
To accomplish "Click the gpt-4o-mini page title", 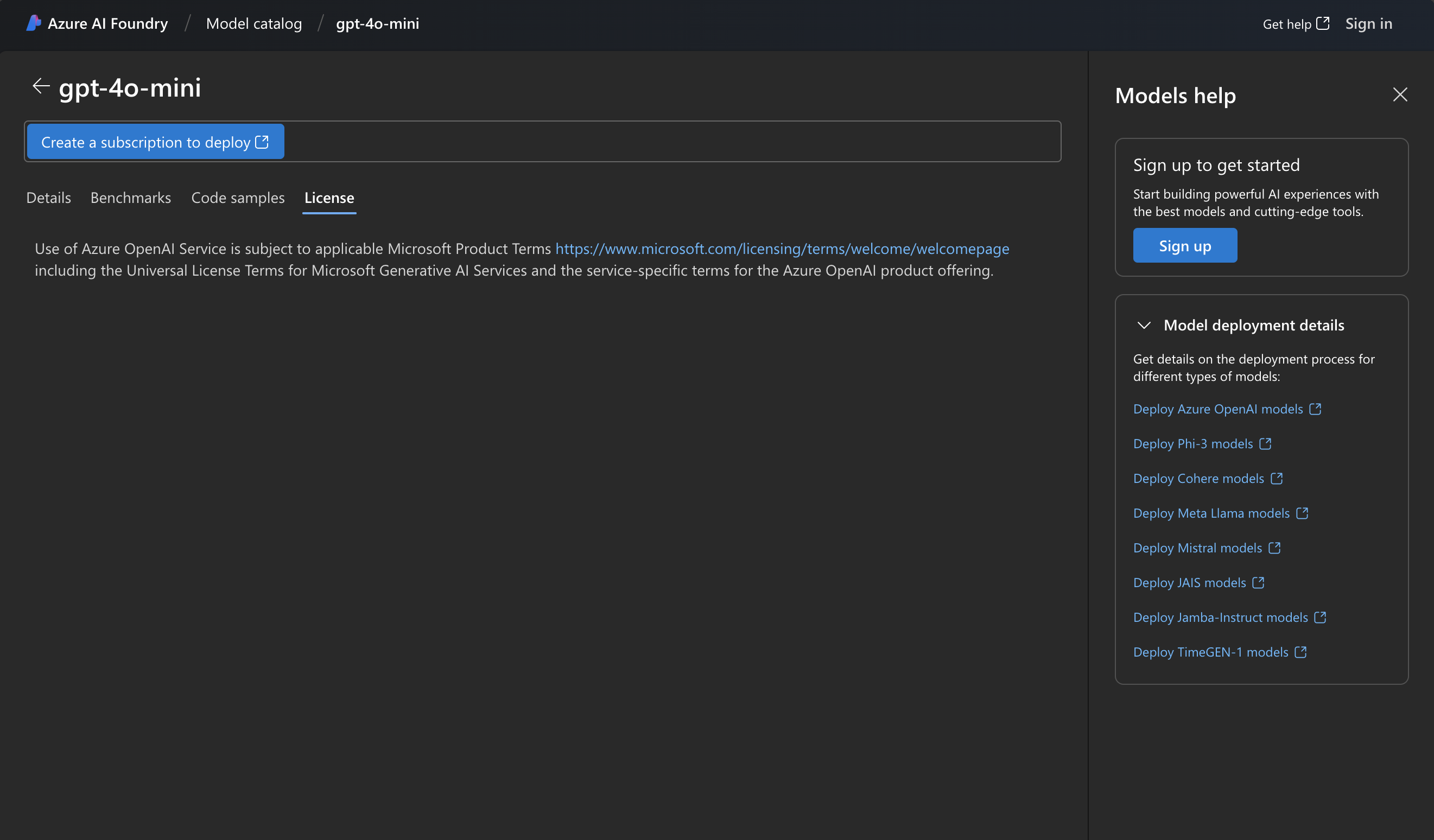I will (x=130, y=87).
